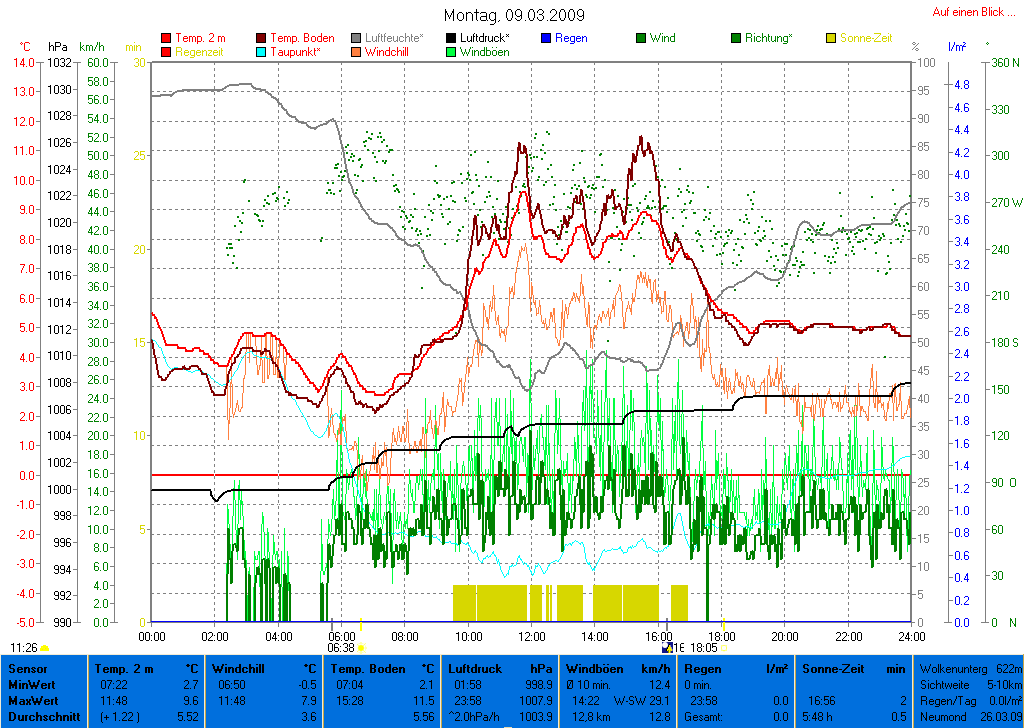Click the yellow icon beside the 11:26 time

pos(45,648)
